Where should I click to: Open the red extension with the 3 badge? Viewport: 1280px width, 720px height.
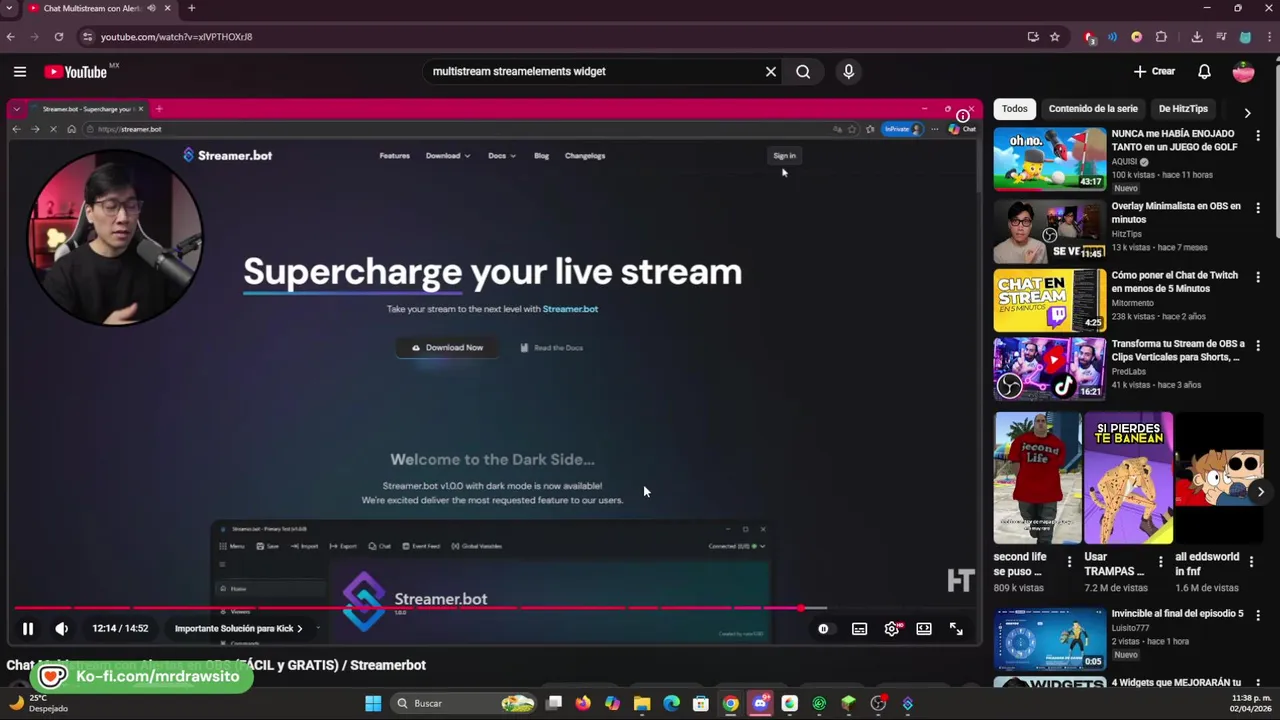click(x=1089, y=37)
